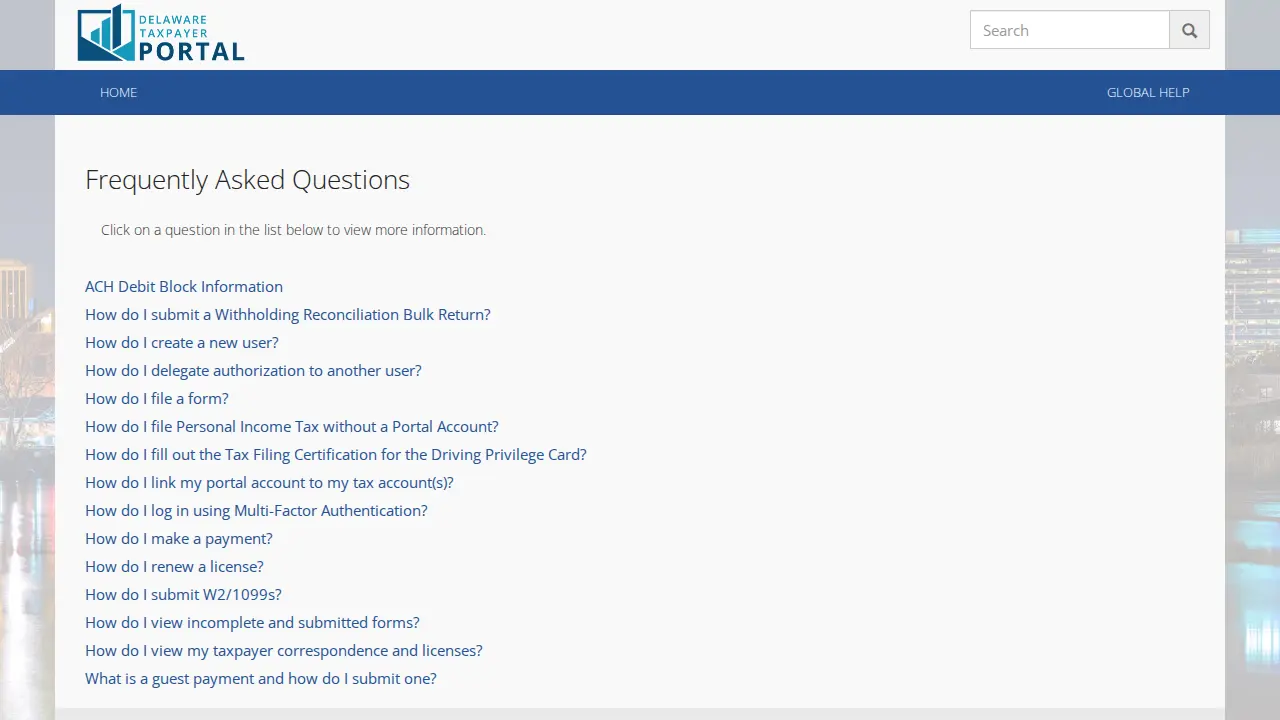Click the 'Click on a question' instruction text
This screenshot has height=720, width=1280.
point(293,230)
